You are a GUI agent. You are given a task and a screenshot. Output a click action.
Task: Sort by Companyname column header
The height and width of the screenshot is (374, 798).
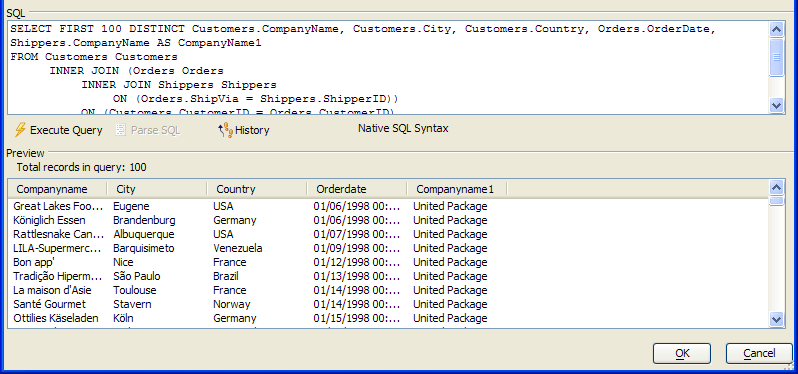coord(57,189)
